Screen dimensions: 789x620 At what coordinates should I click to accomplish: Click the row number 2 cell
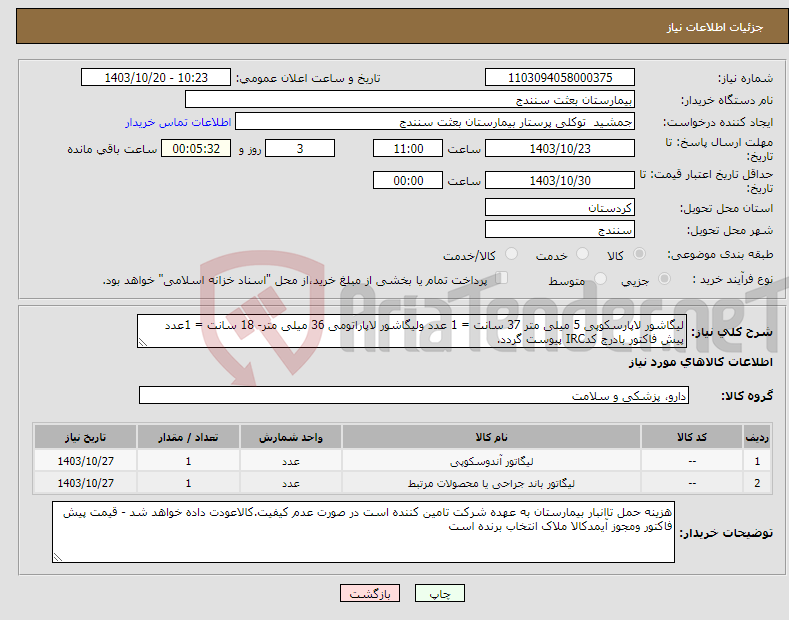click(757, 483)
